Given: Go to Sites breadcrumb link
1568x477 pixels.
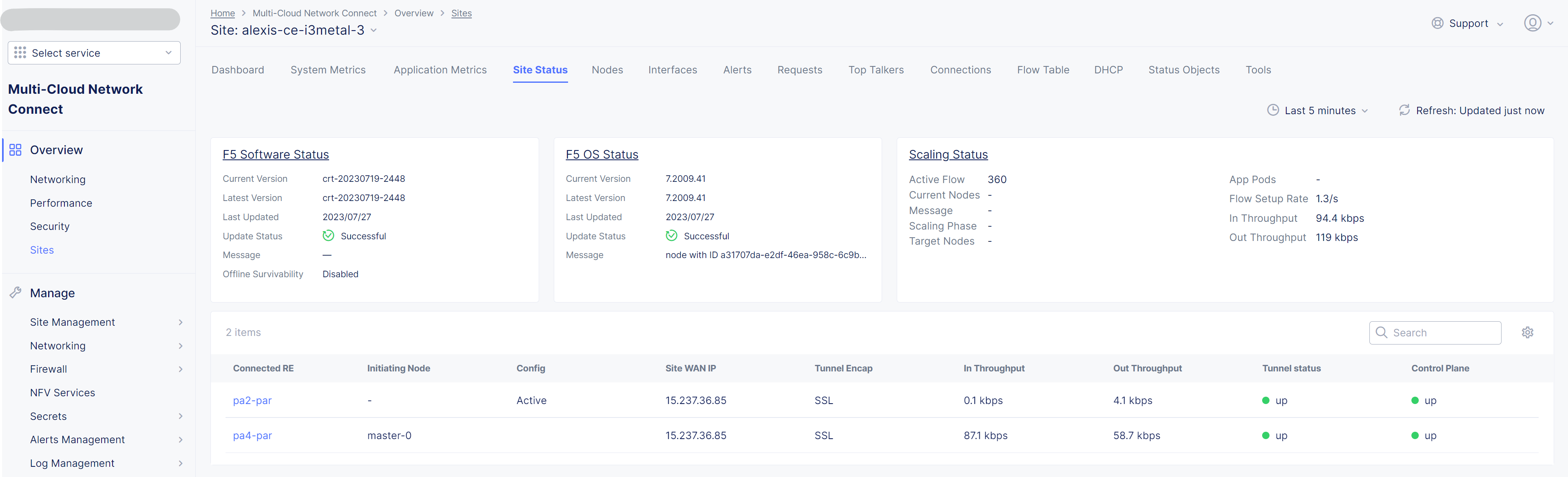Looking at the screenshot, I should click(461, 13).
